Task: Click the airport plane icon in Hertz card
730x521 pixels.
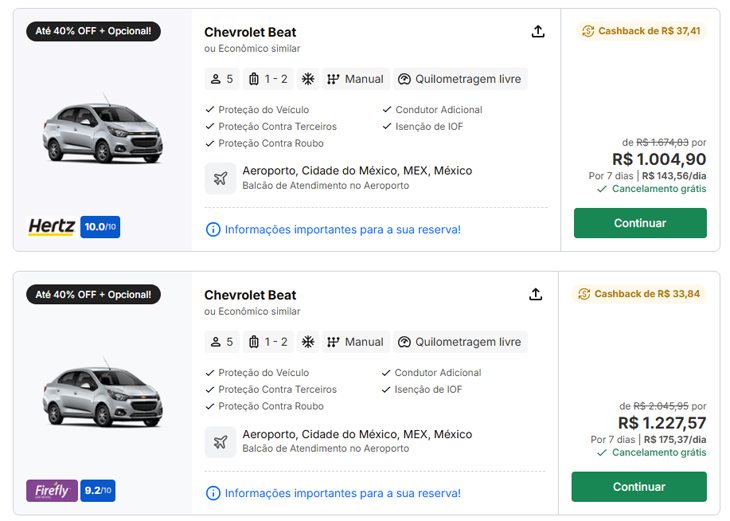Action: click(x=220, y=178)
